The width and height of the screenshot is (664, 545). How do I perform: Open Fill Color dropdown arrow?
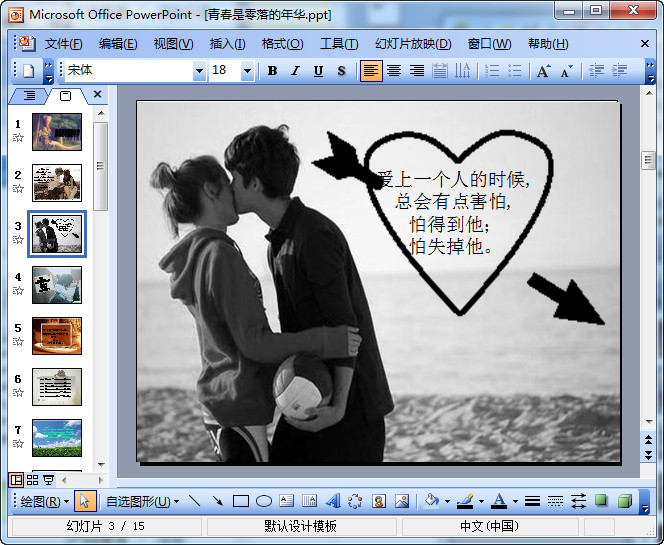tap(447, 502)
